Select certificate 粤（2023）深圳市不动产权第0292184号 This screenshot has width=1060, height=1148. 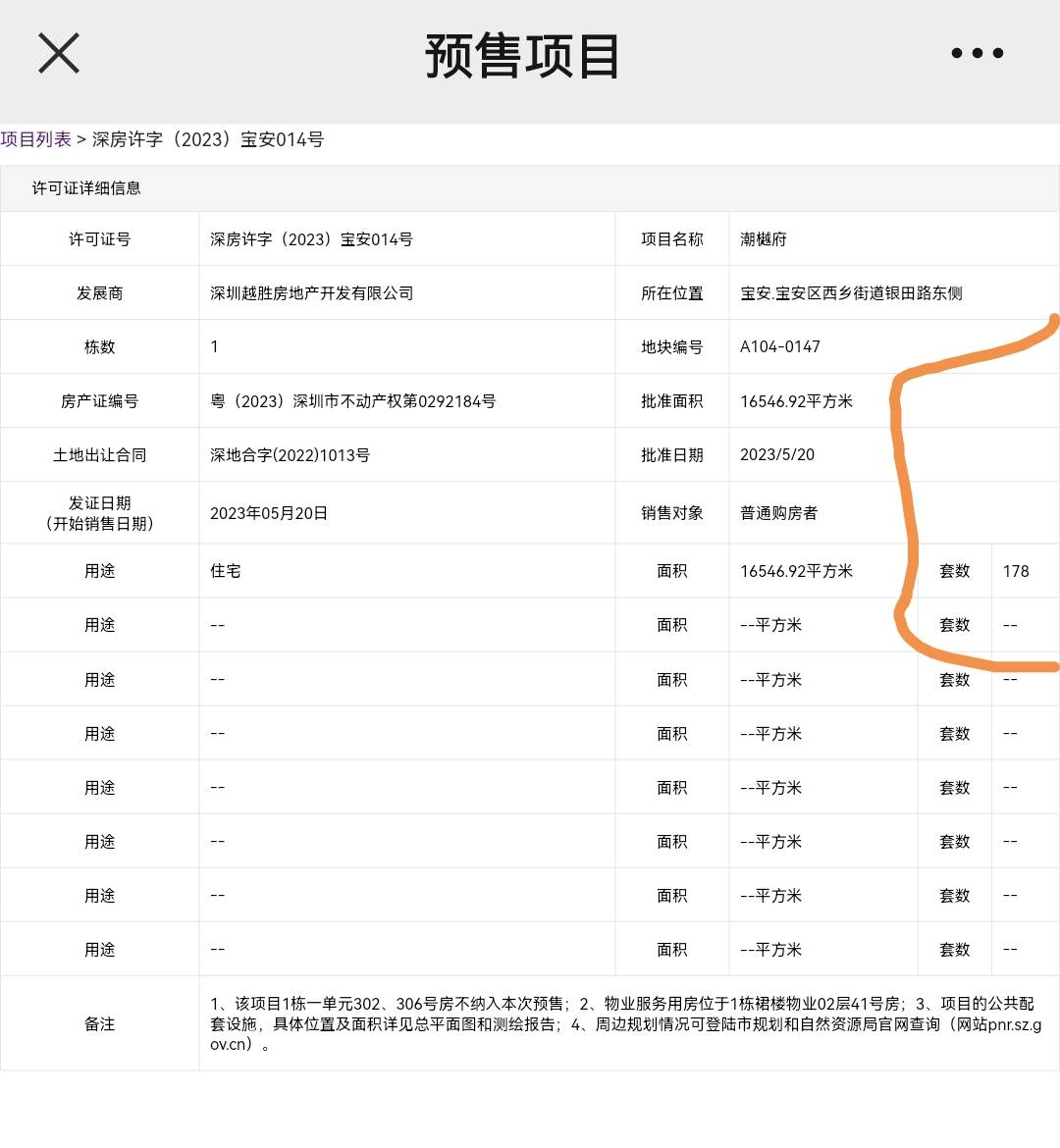(353, 401)
